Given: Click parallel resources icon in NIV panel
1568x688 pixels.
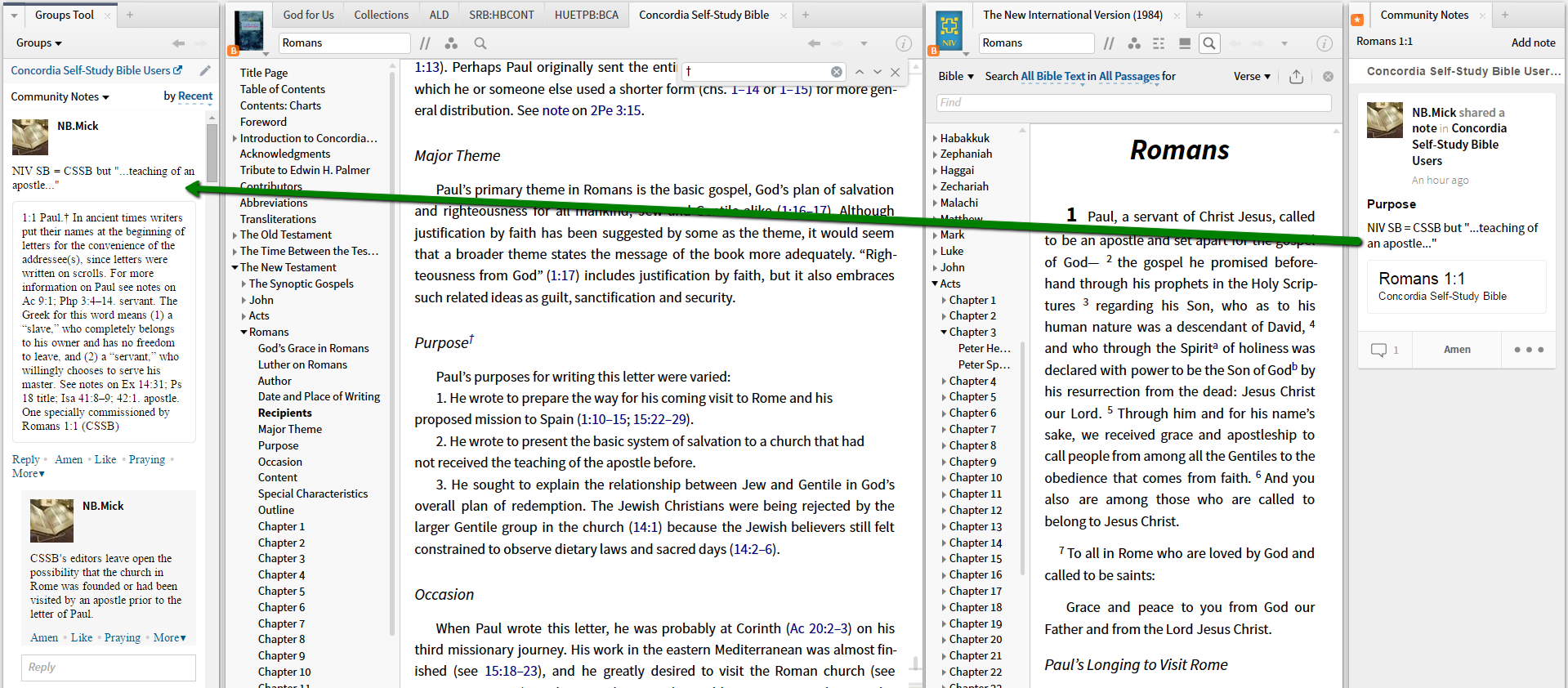Looking at the screenshot, I should point(1109,43).
